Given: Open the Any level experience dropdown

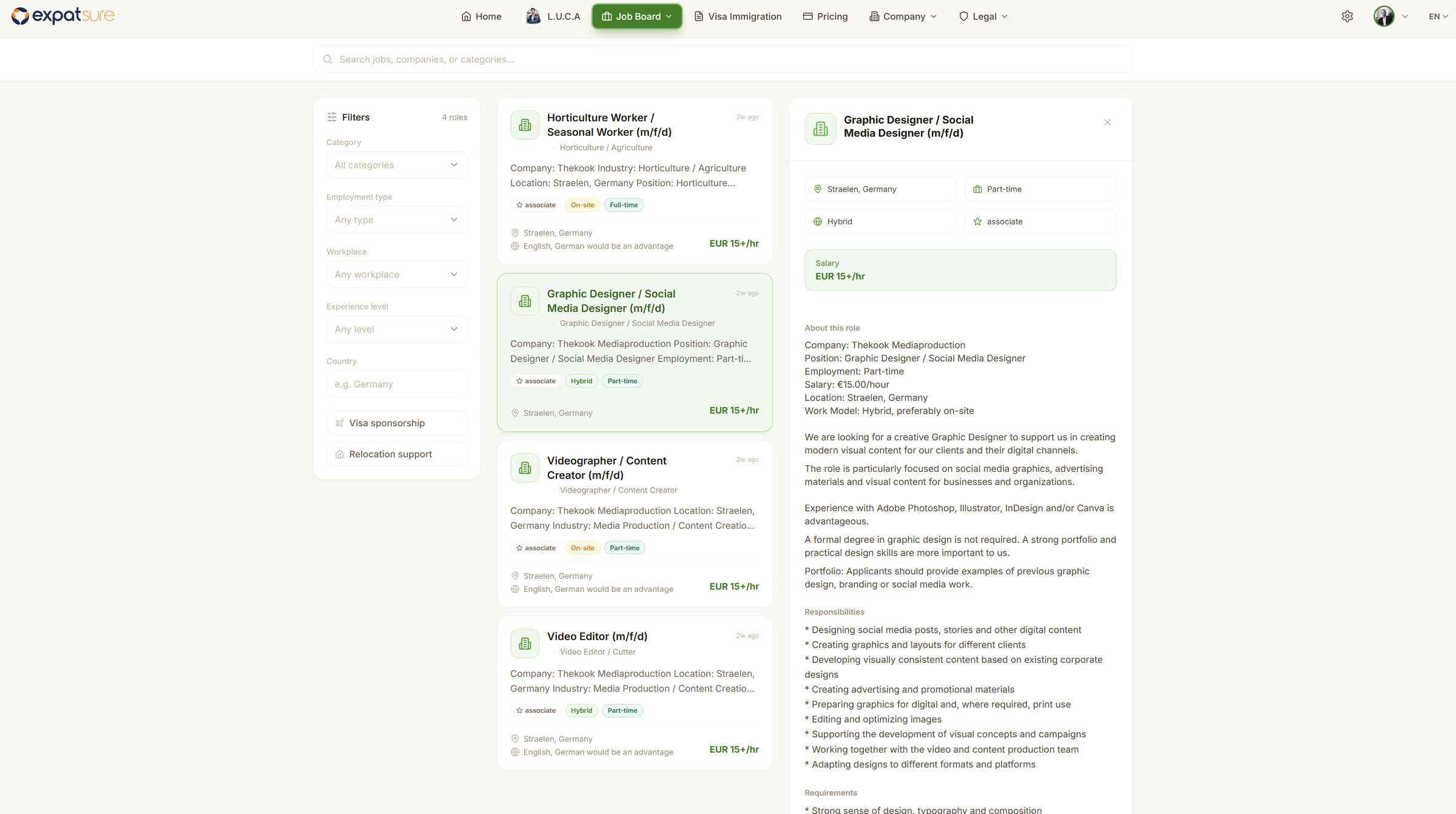Looking at the screenshot, I should pos(397,329).
